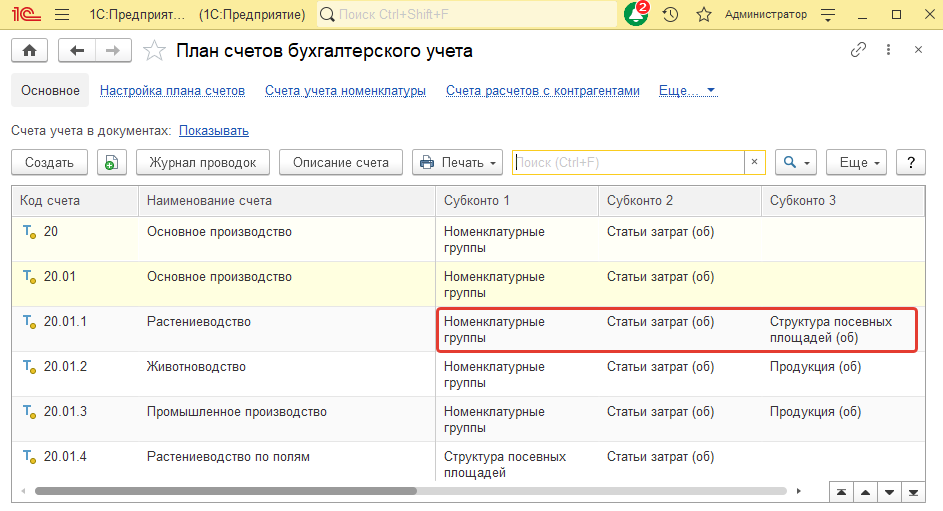Add this page to favorites star
Screen dimensions: 943x511
(x=154, y=51)
